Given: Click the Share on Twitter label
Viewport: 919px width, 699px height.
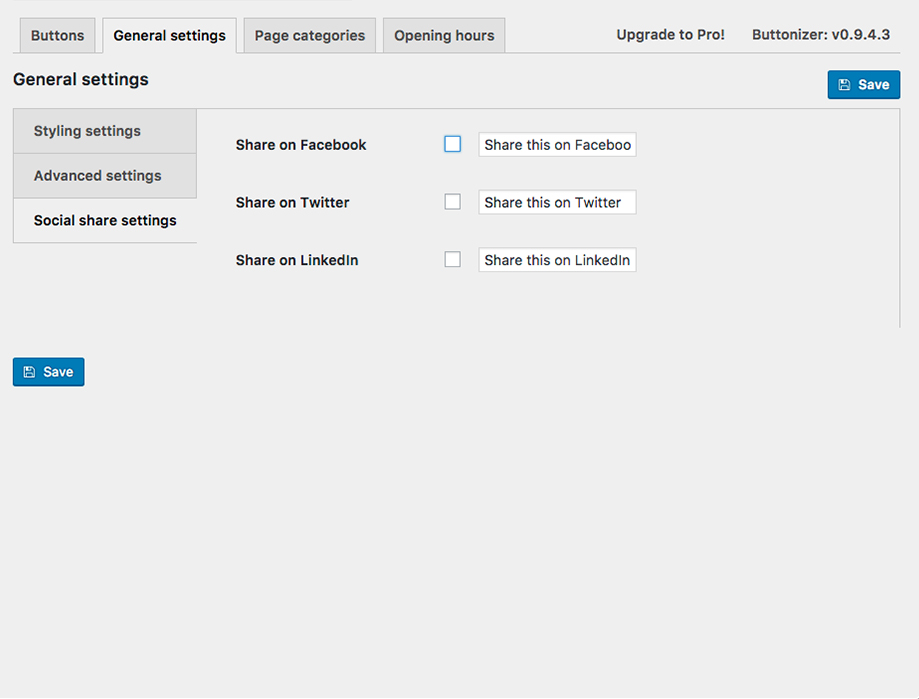Looking at the screenshot, I should pyautogui.click(x=292, y=203).
